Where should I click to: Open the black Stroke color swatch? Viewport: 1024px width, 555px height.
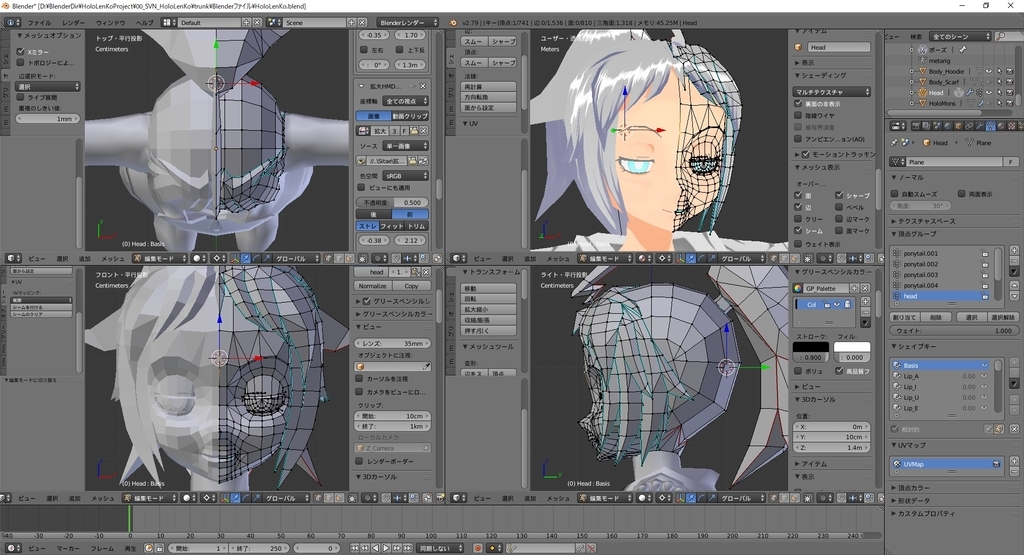[811, 347]
